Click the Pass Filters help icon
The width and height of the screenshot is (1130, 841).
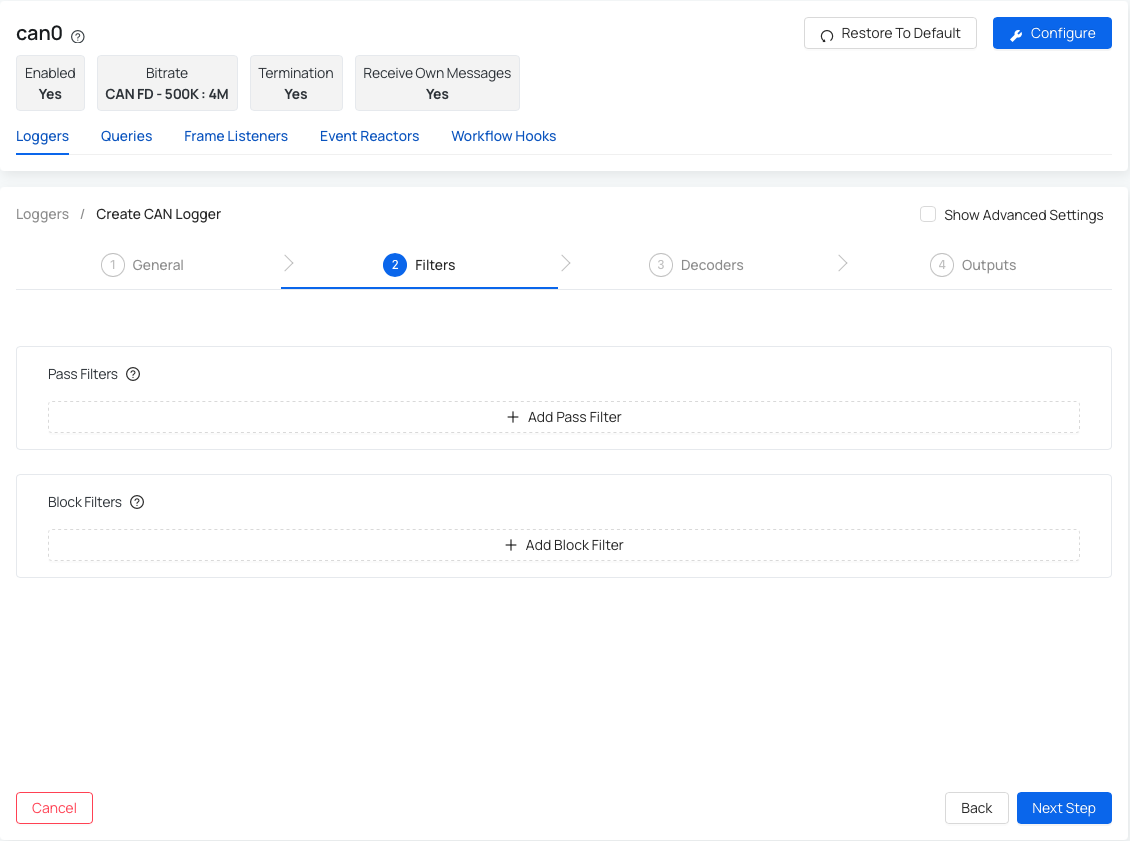click(133, 374)
